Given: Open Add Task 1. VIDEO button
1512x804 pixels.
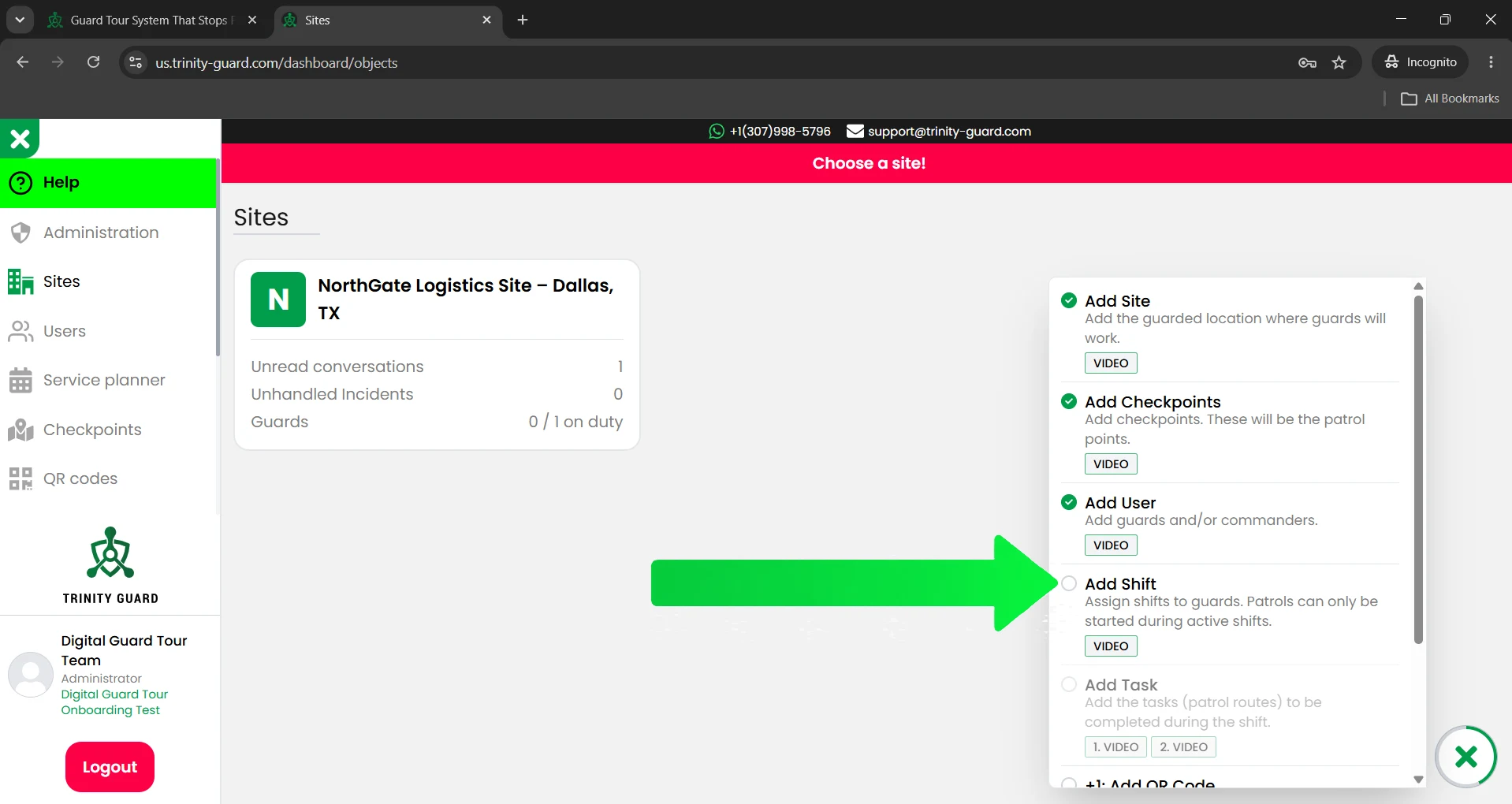Looking at the screenshot, I should pos(1115,747).
